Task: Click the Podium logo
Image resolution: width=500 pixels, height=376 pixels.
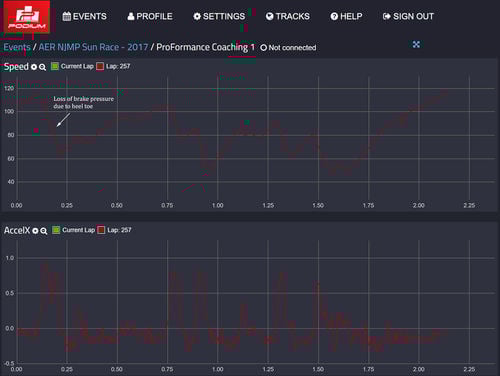Action: [27, 17]
